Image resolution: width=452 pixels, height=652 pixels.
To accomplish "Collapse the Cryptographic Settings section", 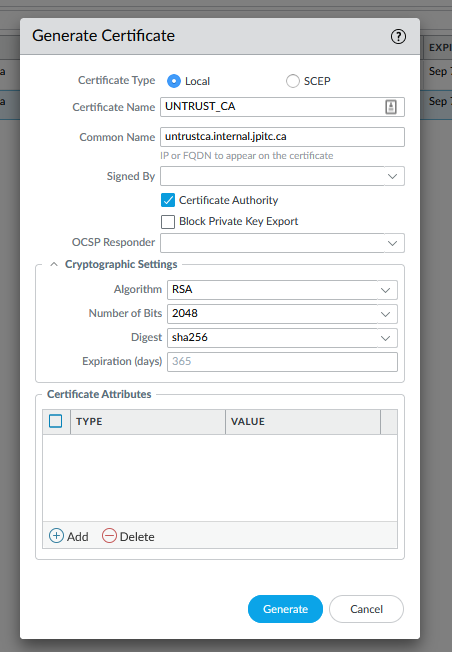I will tap(54, 264).
